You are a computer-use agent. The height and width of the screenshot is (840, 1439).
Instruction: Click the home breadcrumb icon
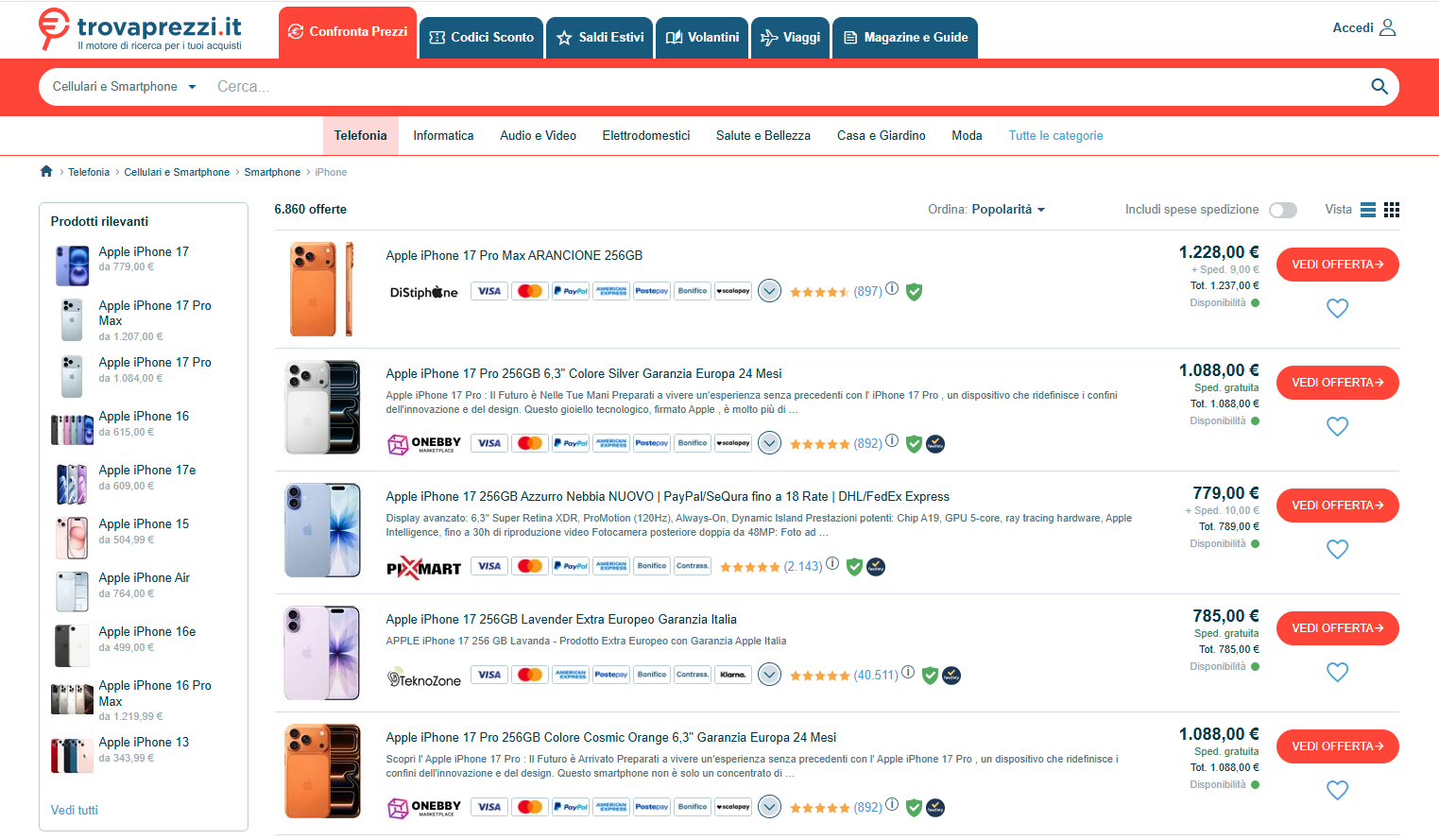pos(46,171)
